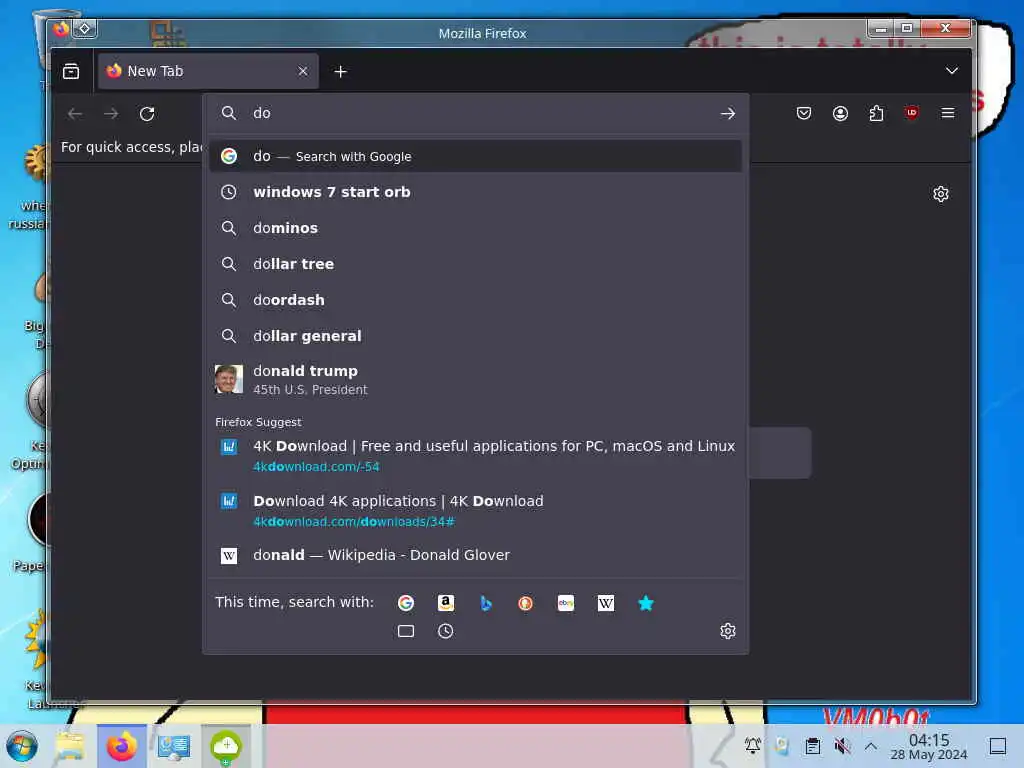Go forward one page
This screenshot has height=768, width=1024.
pos(111,114)
